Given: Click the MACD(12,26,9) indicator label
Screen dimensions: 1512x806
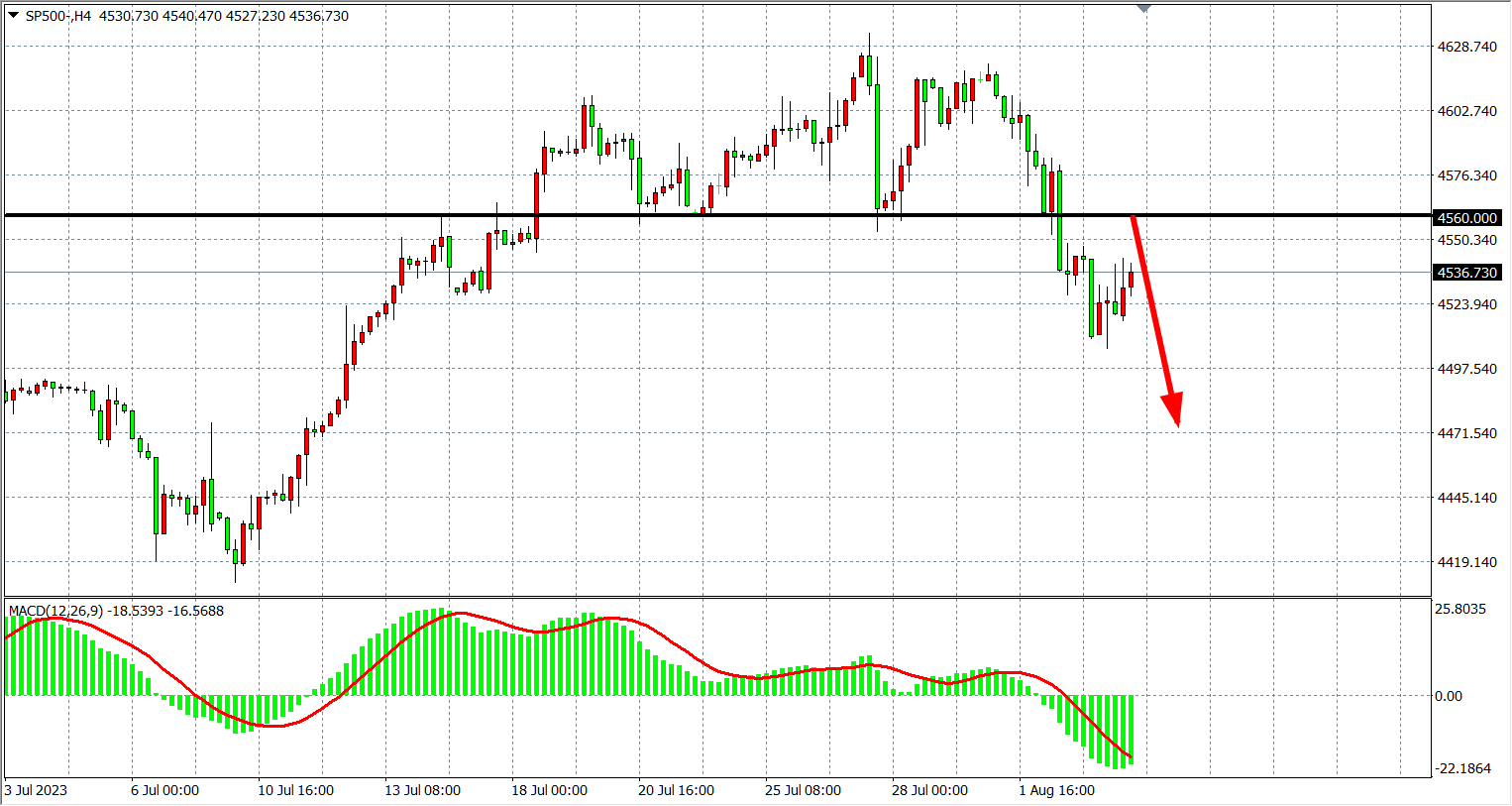Looking at the screenshot, I should coord(54,611).
